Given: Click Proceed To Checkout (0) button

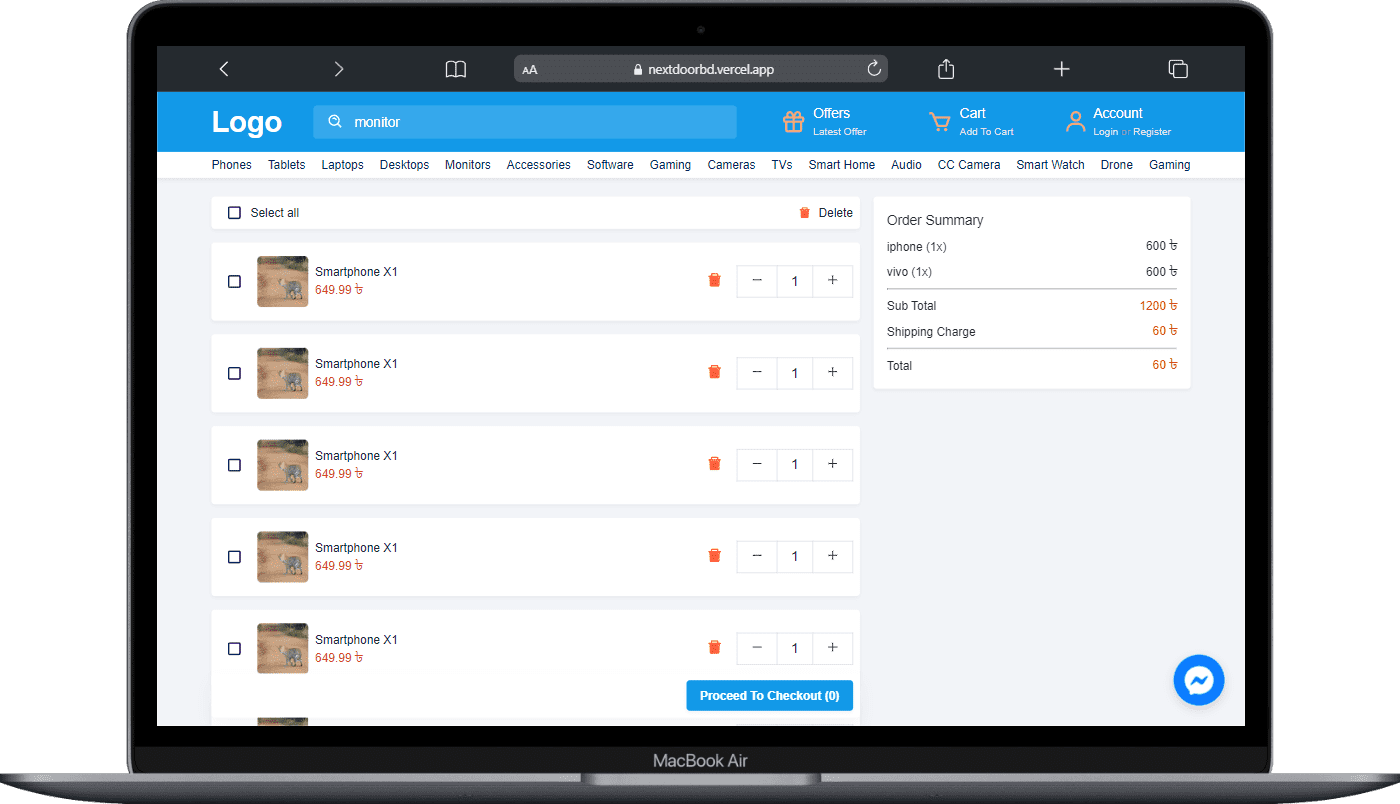Looking at the screenshot, I should coord(770,696).
